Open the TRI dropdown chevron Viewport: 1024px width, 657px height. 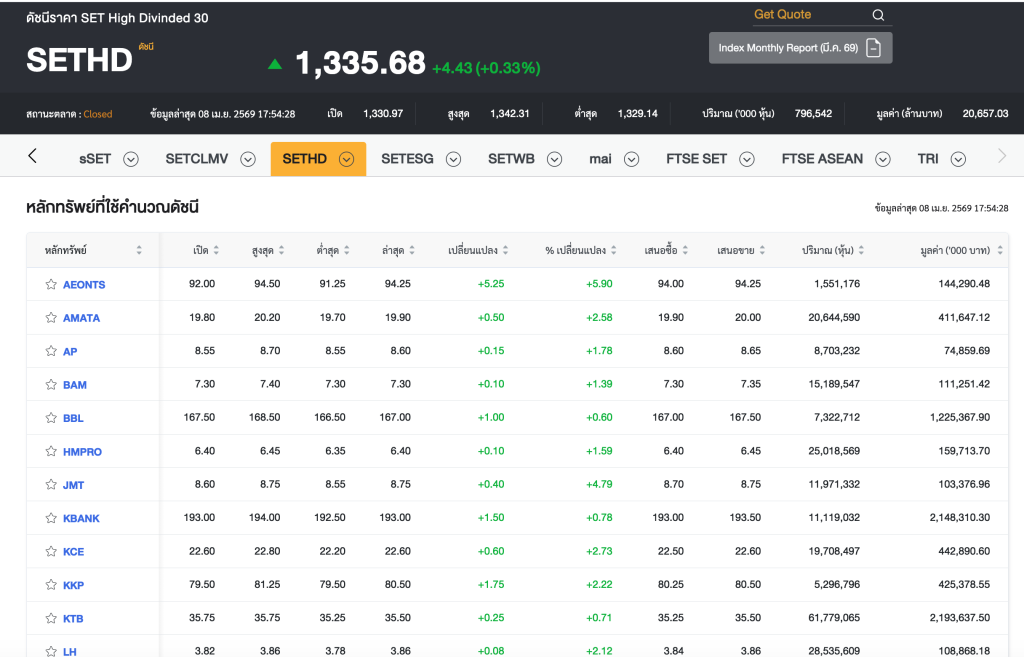(958, 159)
